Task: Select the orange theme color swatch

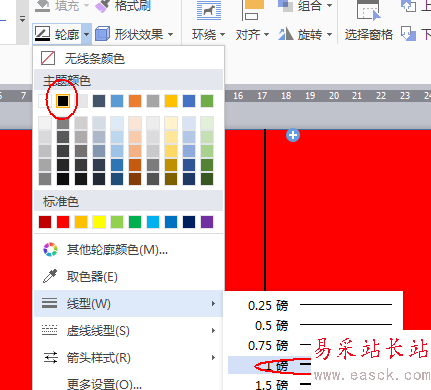Action: pos(135,101)
